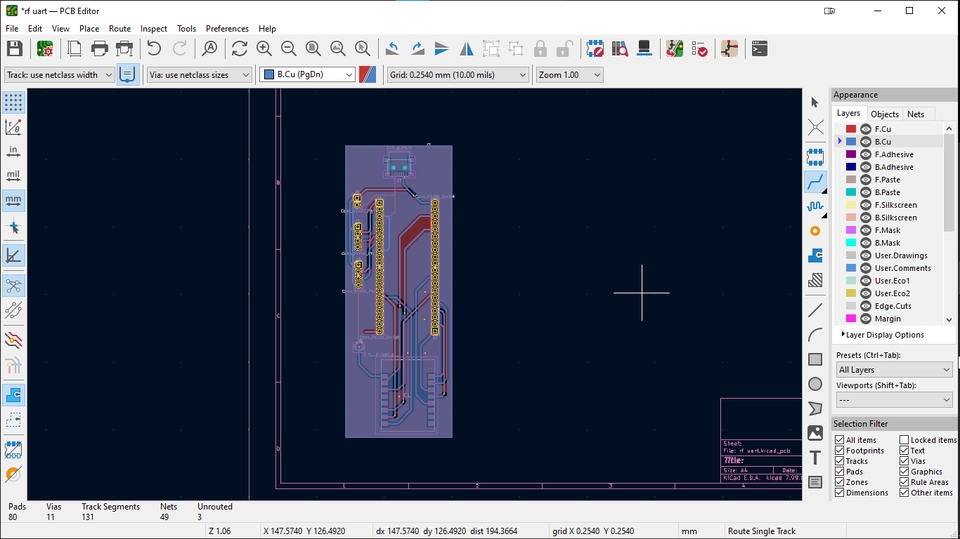960x539 pixels.
Task: Switch to the Nets tab
Action: tap(915, 114)
